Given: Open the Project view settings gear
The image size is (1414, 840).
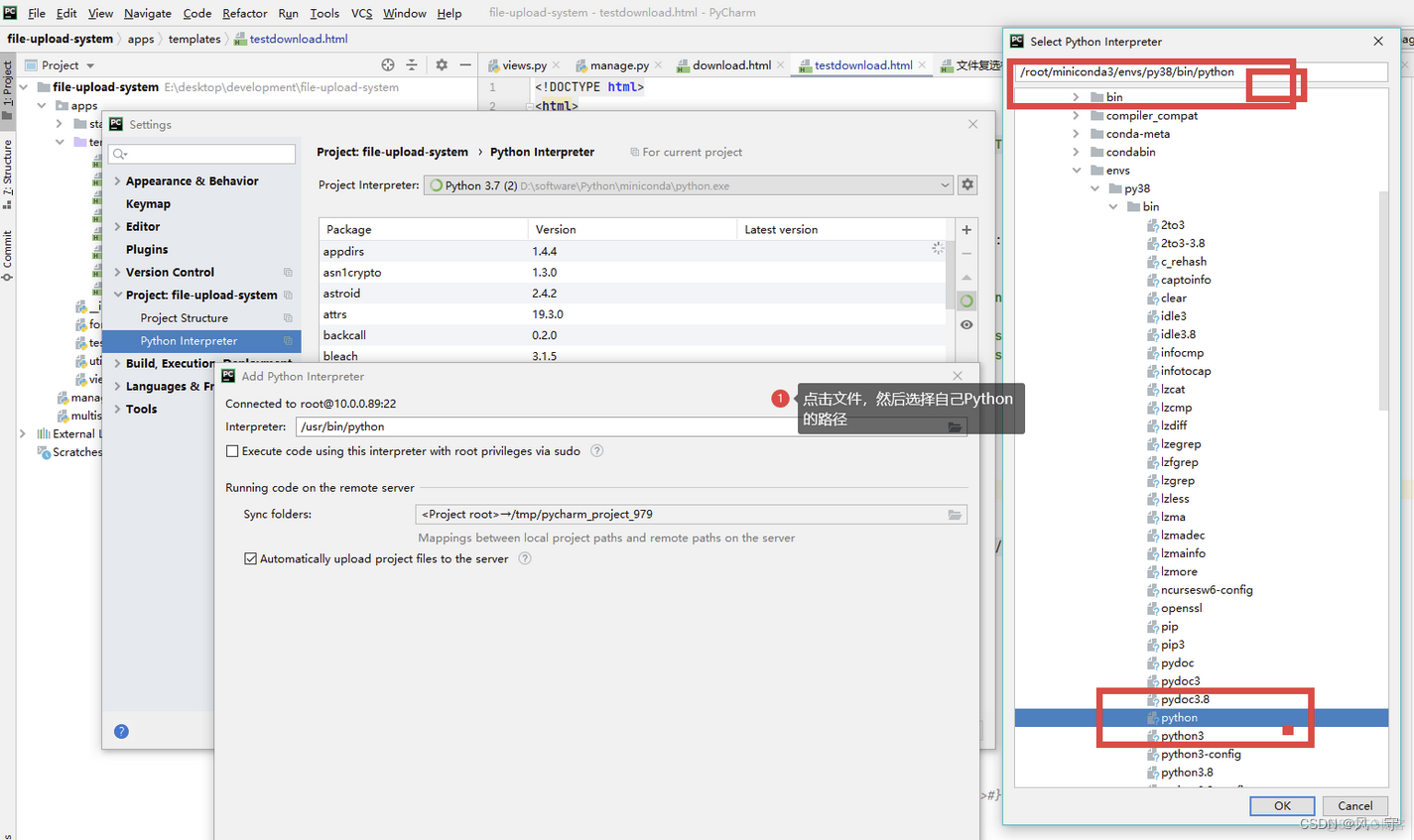Looking at the screenshot, I should 441,64.
